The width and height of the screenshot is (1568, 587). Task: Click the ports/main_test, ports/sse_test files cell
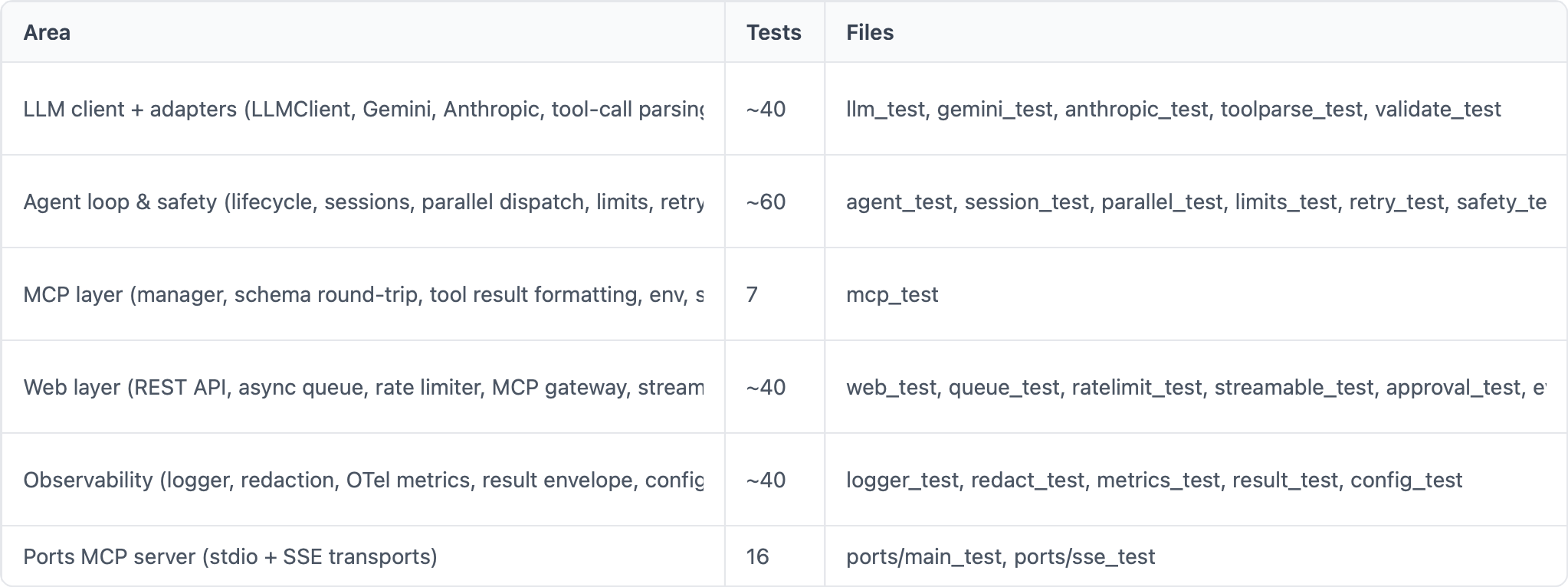pyautogui.click(x=1196, y=556)
